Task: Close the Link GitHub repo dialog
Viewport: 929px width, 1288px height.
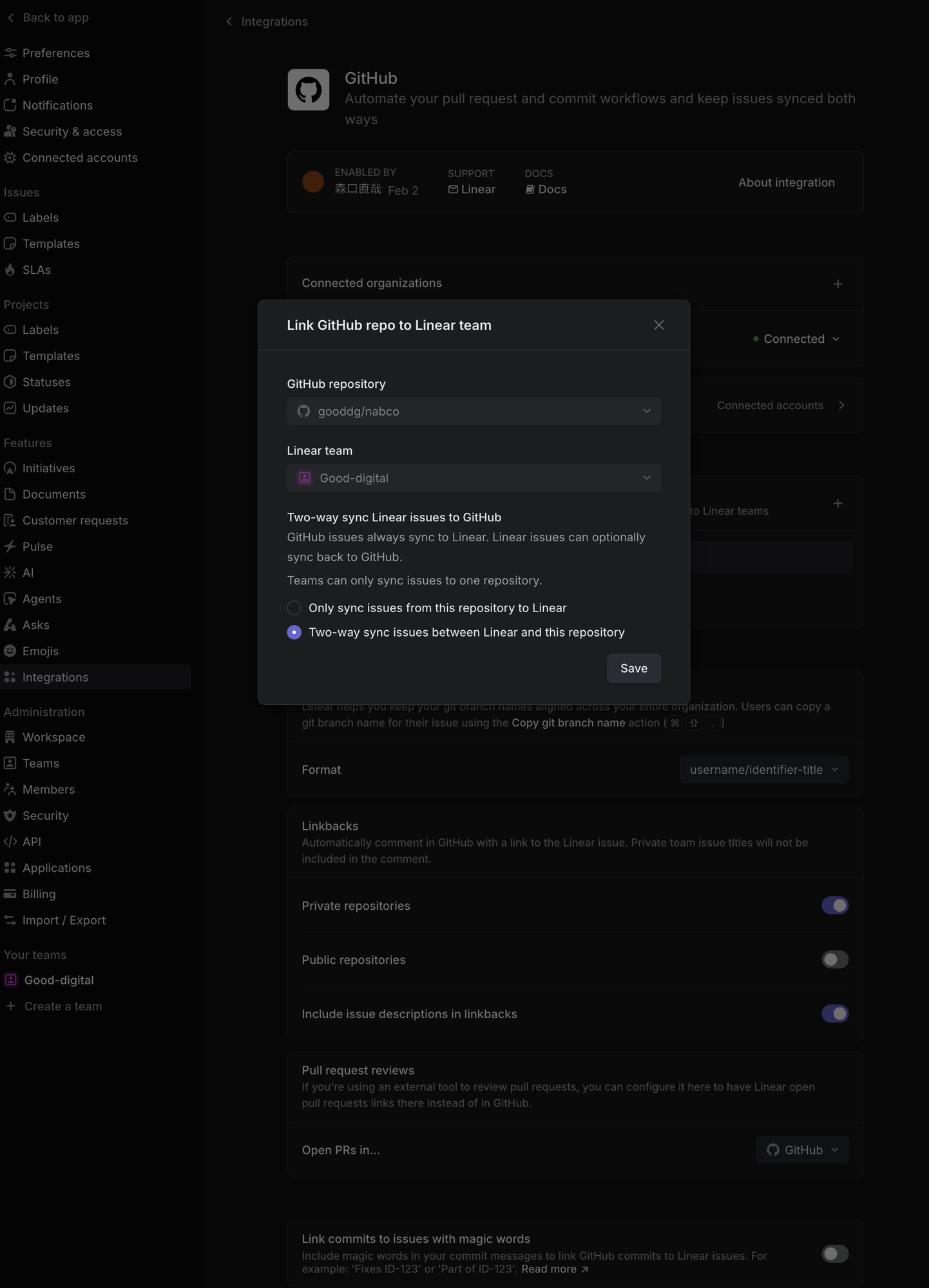Action: (x=658, y=325)
